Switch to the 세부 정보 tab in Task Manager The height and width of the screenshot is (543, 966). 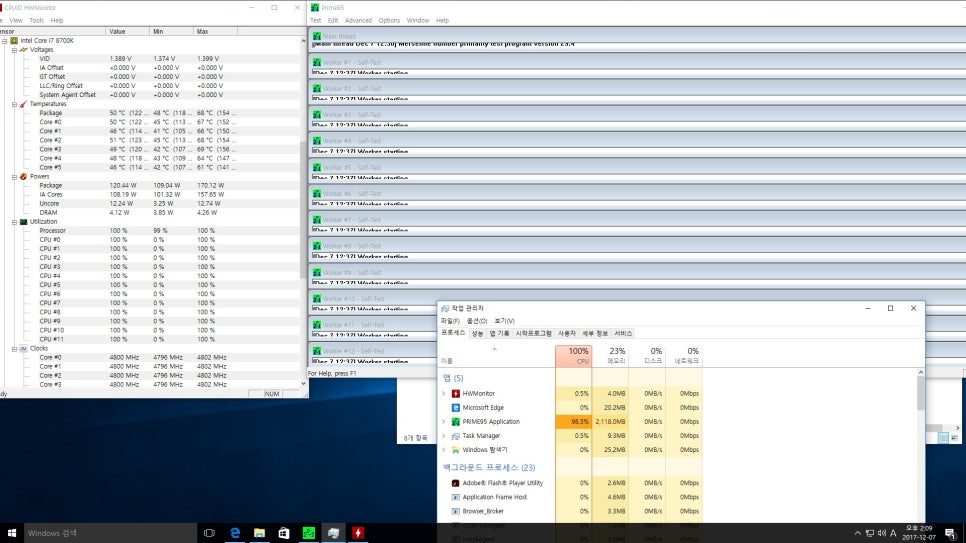(595, 333)
